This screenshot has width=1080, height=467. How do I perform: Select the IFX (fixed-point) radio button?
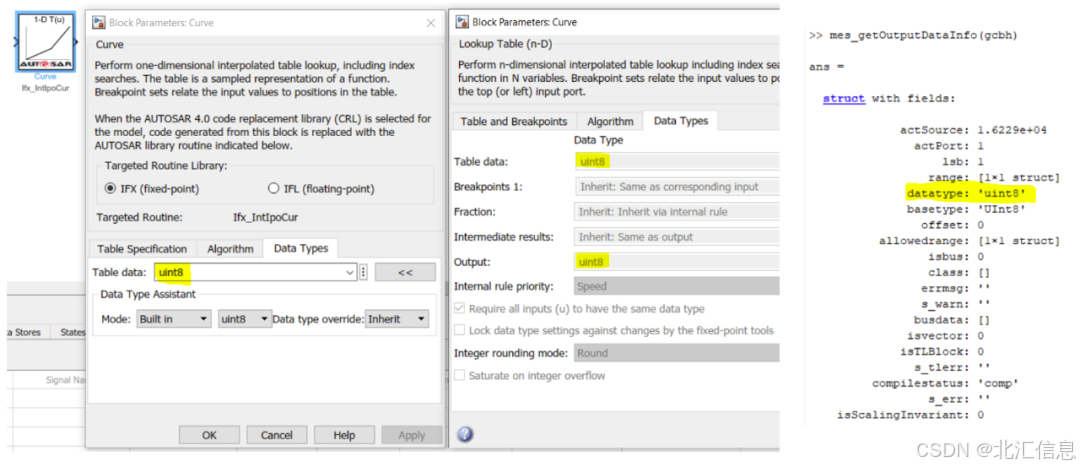(x=110, y=189)
